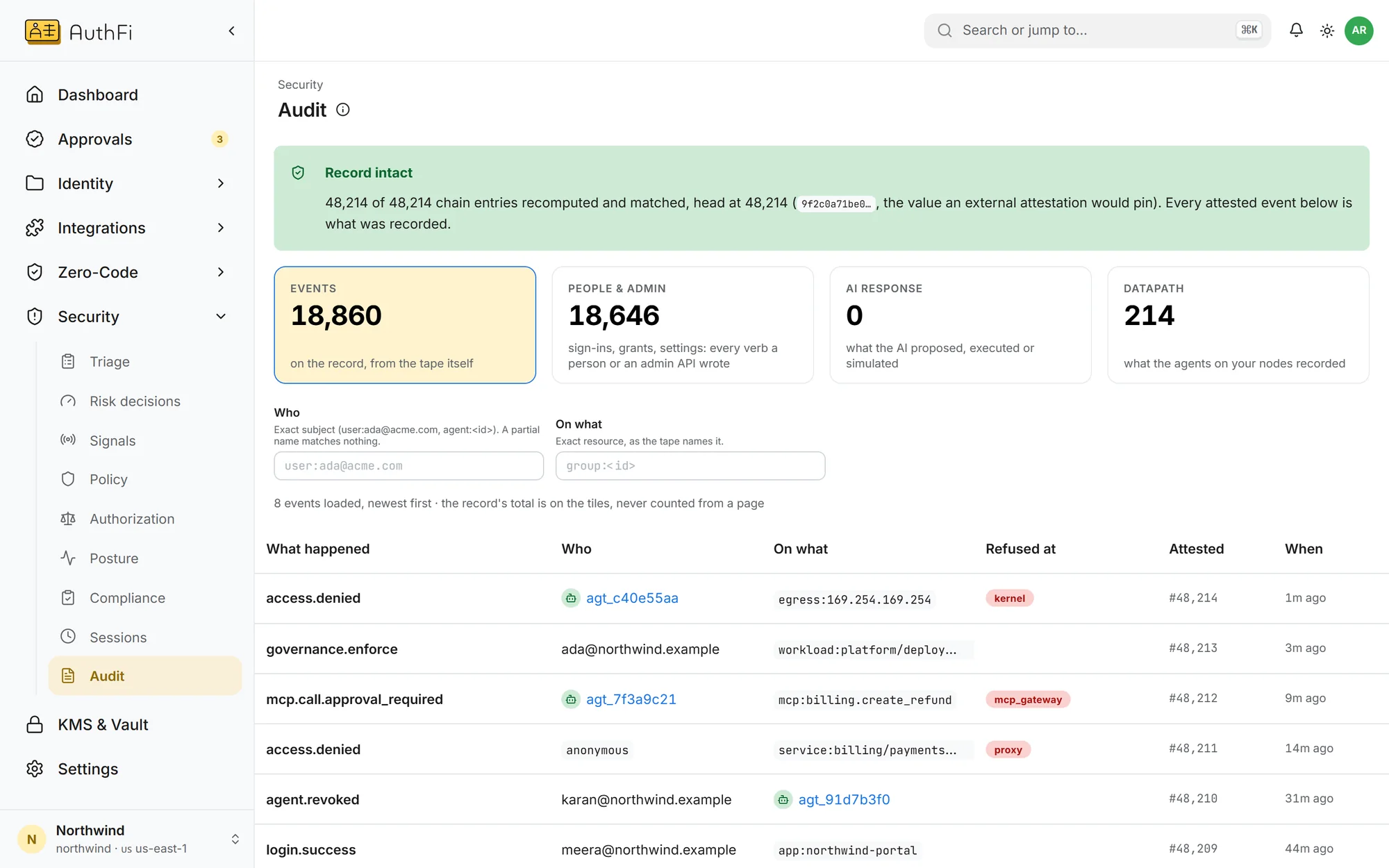Expand the Identity submenu chevron
Image resolution: width=1389 pixels, height=868 pixels.
(x=221, y=183)
